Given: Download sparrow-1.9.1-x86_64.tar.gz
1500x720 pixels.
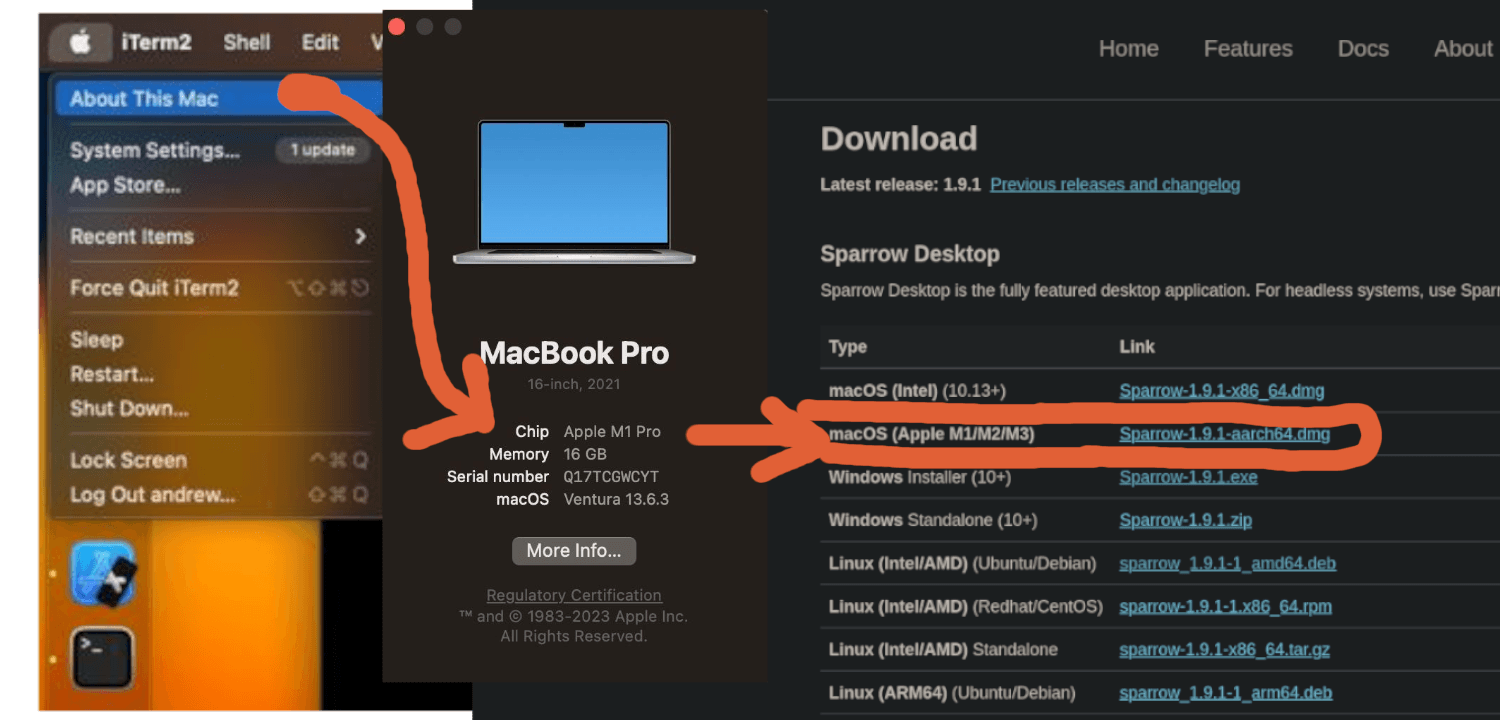Looking at the screenshot, I should pyautogui.click(x=1225, y=649).
